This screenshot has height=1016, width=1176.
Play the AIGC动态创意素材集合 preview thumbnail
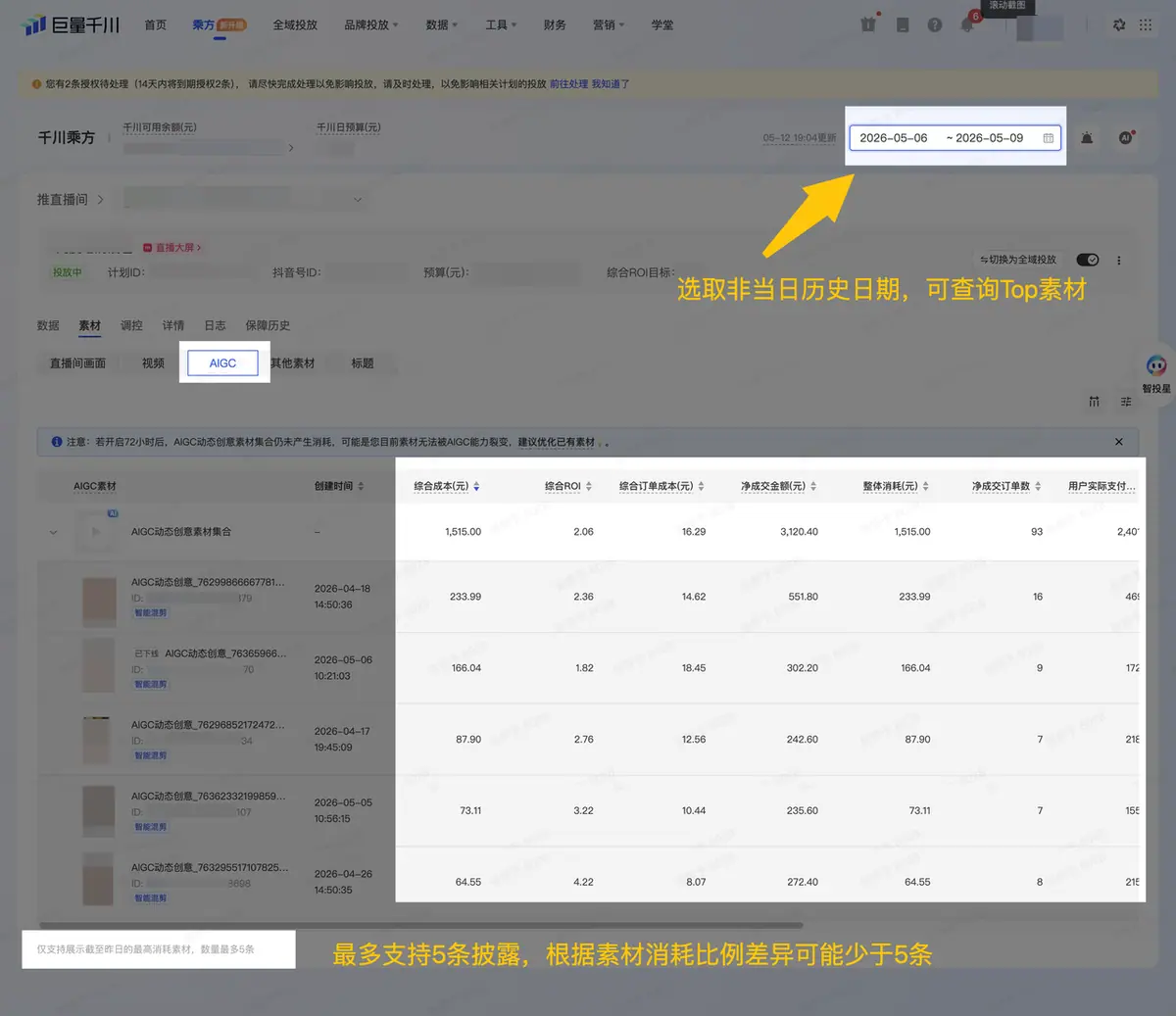tap(95, 532)
